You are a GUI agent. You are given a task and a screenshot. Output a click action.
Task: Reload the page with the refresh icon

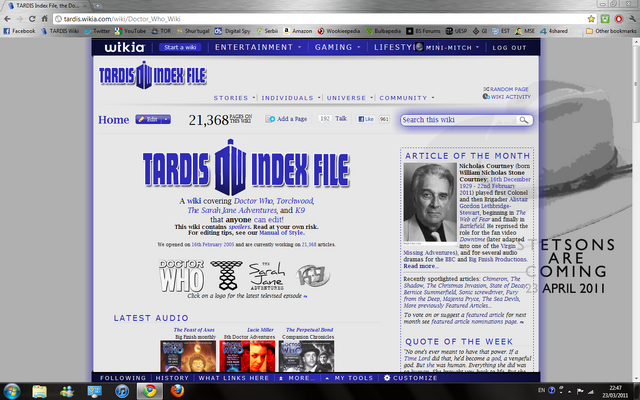tap(32, 19)
